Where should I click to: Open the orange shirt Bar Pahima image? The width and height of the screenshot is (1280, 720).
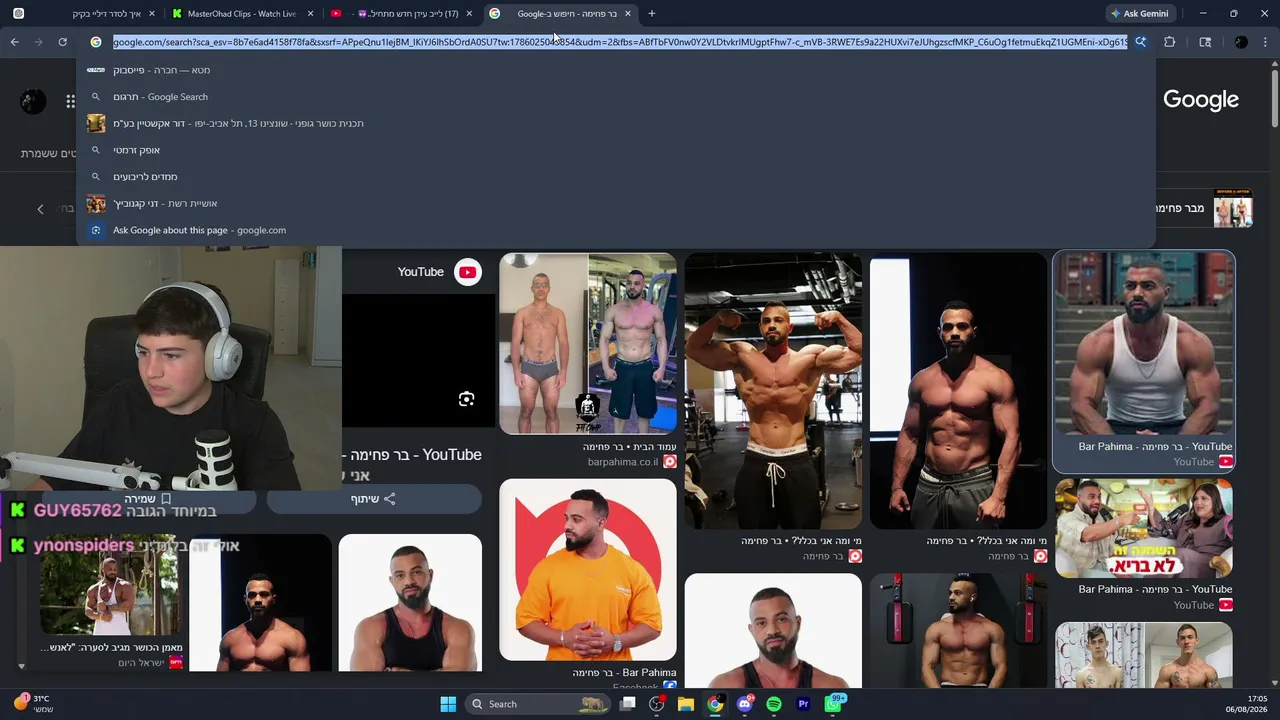pyautogui.click(x=588, y=570)
